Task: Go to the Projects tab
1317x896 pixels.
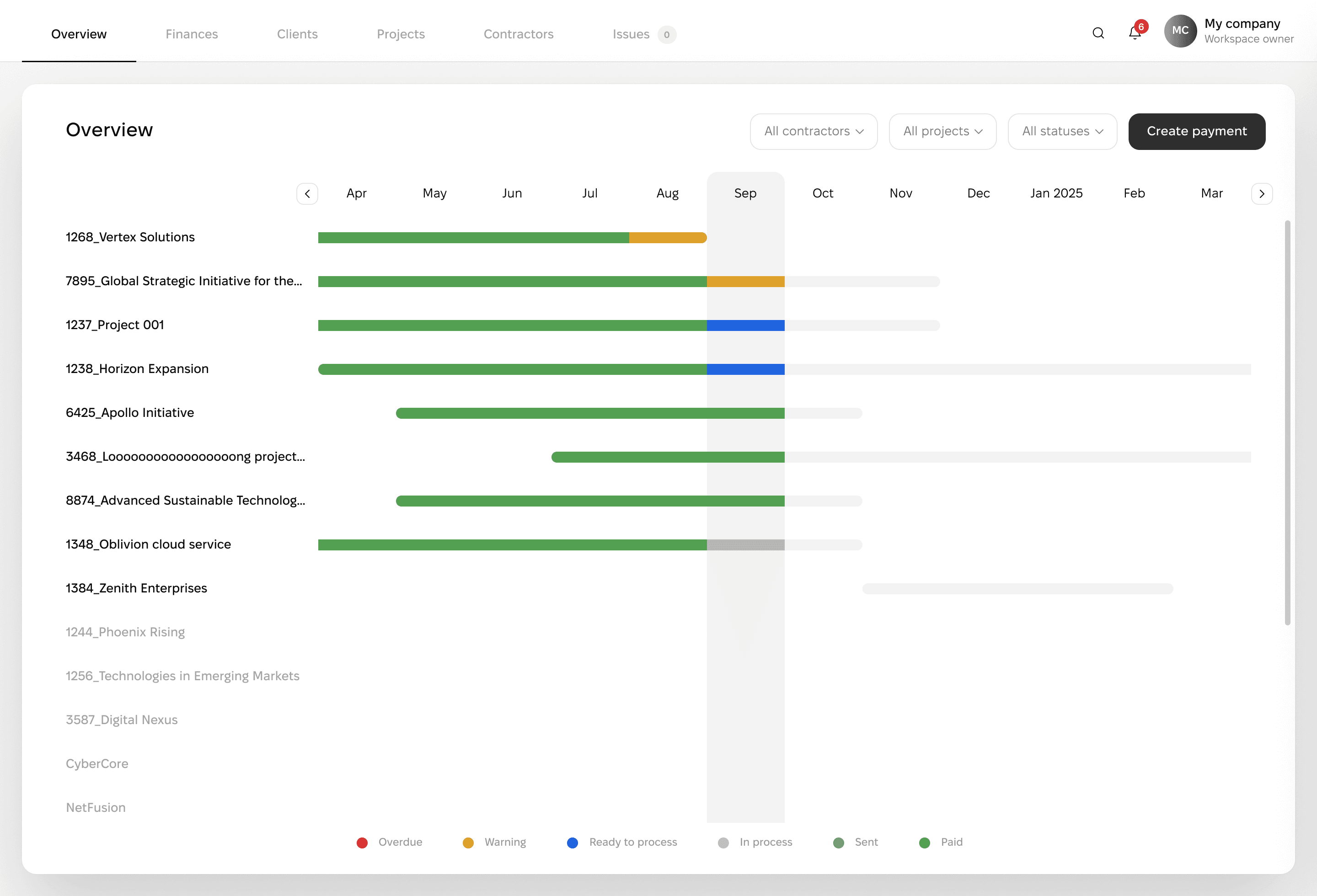Action: pyautogui.click(x=401, y=34)
